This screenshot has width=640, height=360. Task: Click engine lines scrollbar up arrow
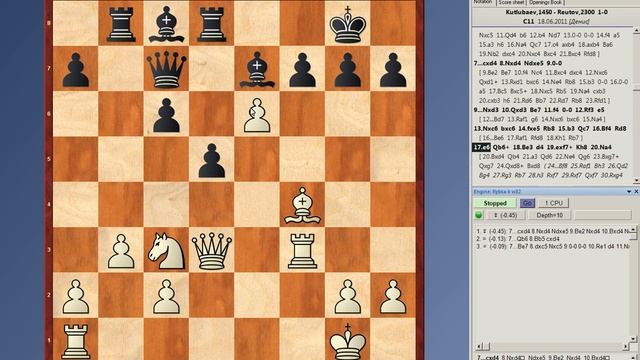[x=633, y=229]
